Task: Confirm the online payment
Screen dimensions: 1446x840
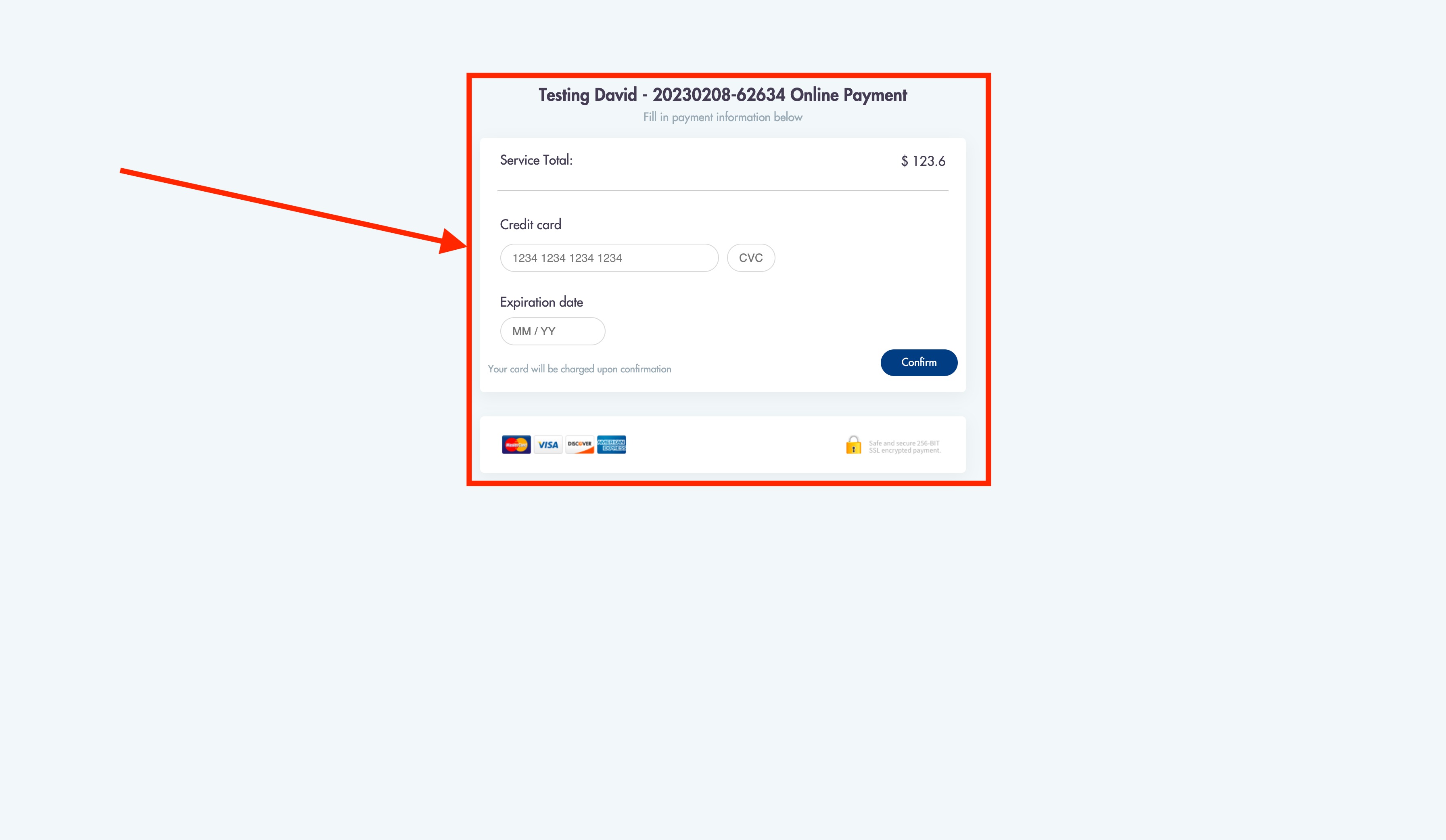Action: [x=919, y=363]
